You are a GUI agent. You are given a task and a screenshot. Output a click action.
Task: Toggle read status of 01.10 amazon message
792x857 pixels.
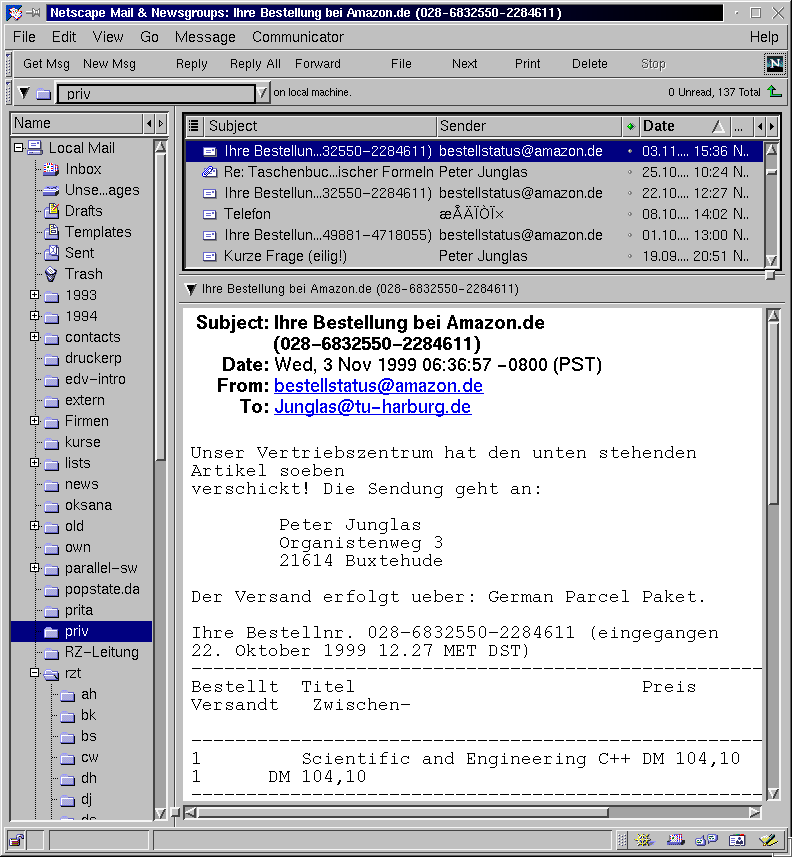coord(630,236)
